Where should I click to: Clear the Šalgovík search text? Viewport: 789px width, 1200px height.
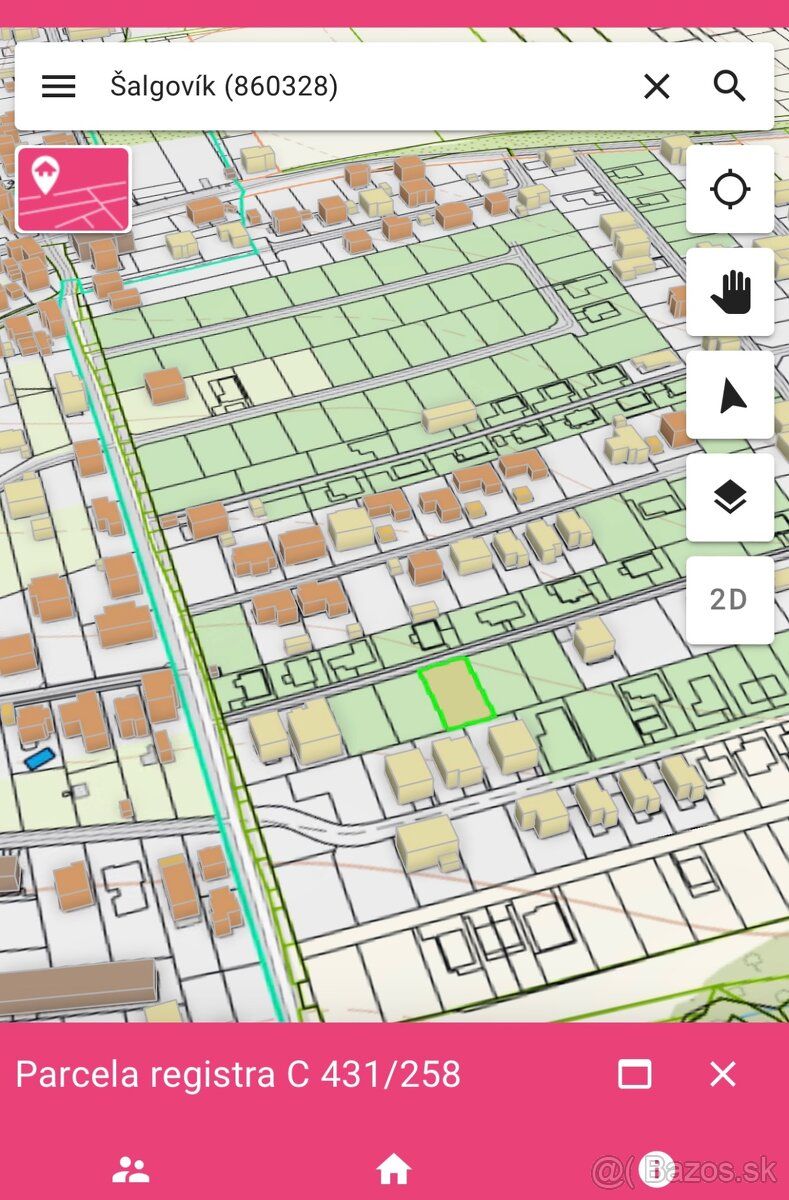(x=656, y=87)
